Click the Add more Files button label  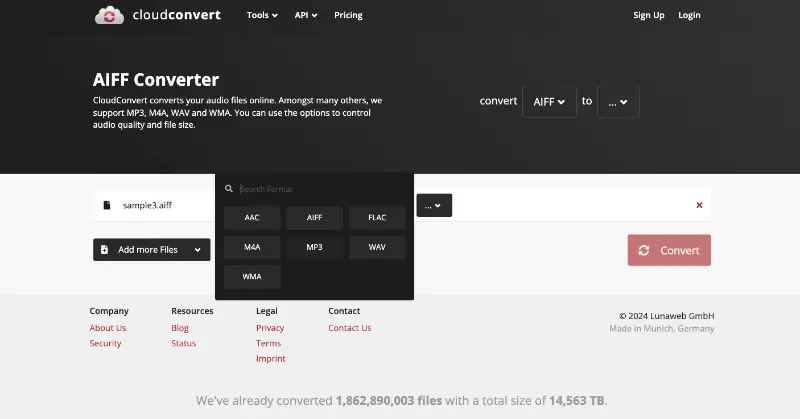[x=148, y=250]
